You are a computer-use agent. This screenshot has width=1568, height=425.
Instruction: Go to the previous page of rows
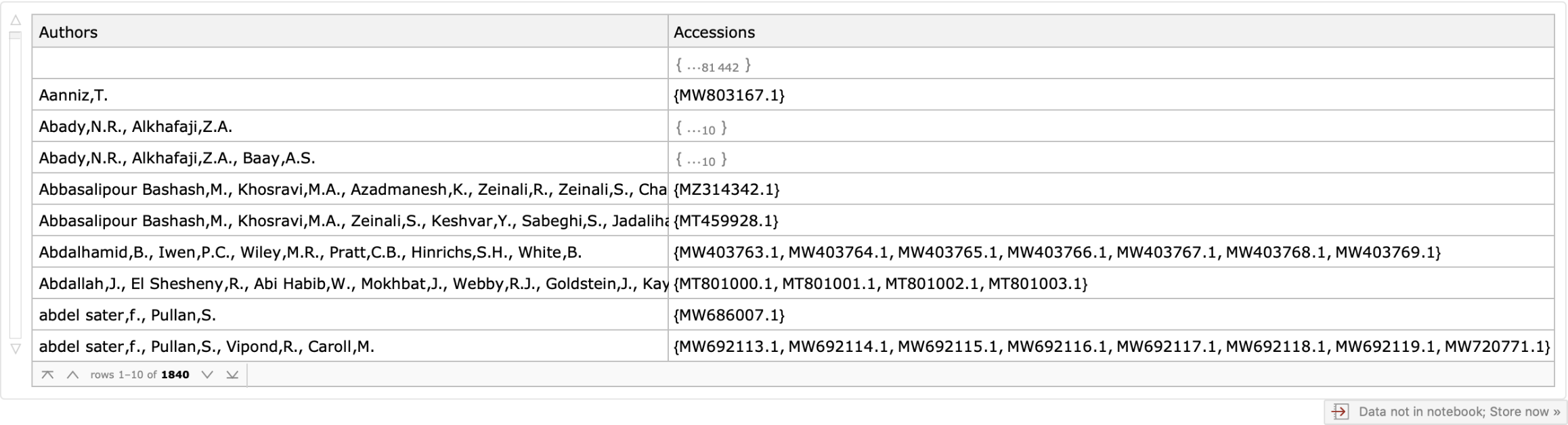pos(72,375)
